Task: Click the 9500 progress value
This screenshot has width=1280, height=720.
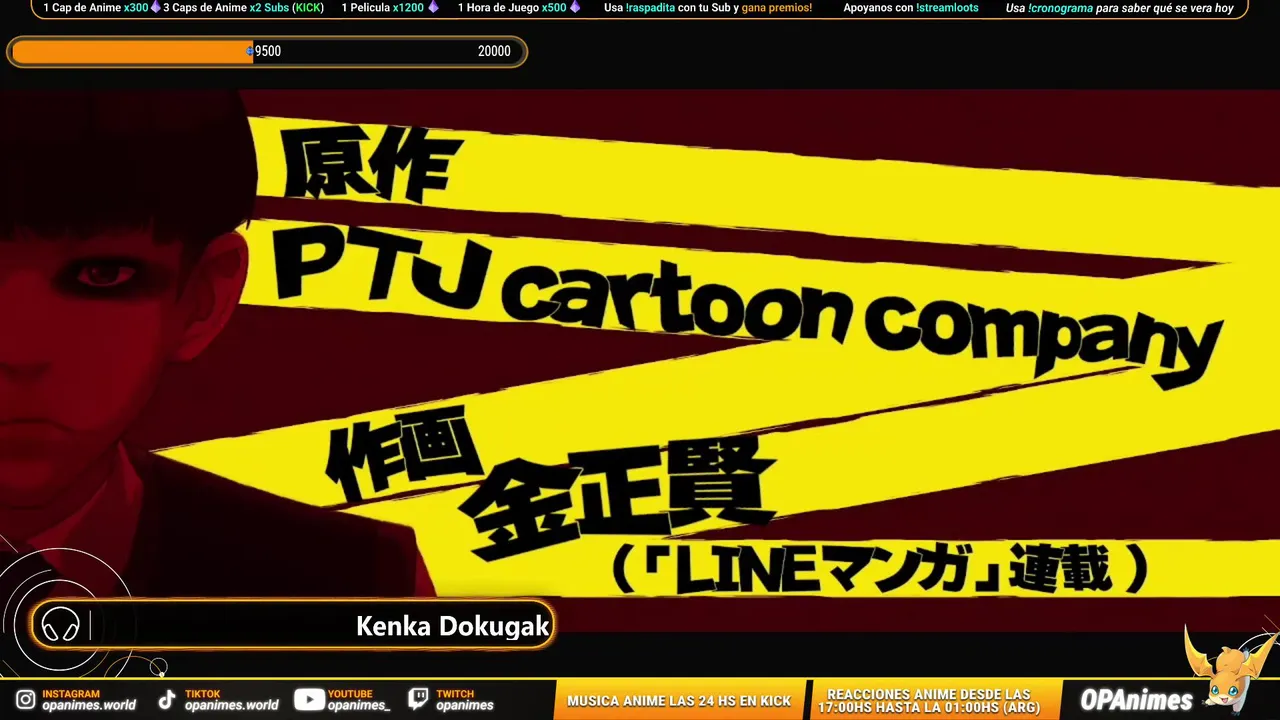Action: click(268, 52)
